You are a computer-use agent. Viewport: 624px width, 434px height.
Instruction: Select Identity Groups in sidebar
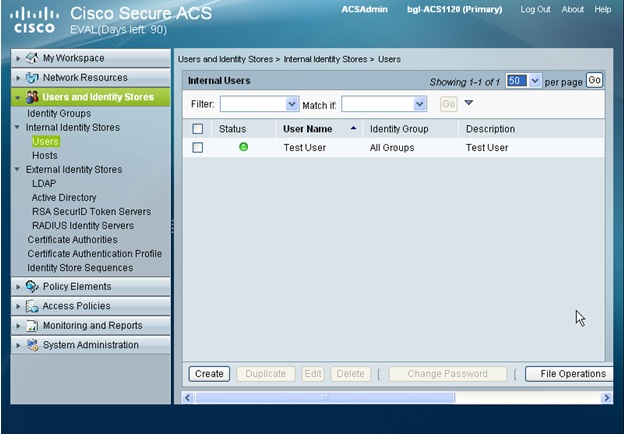tap(59, 113)
